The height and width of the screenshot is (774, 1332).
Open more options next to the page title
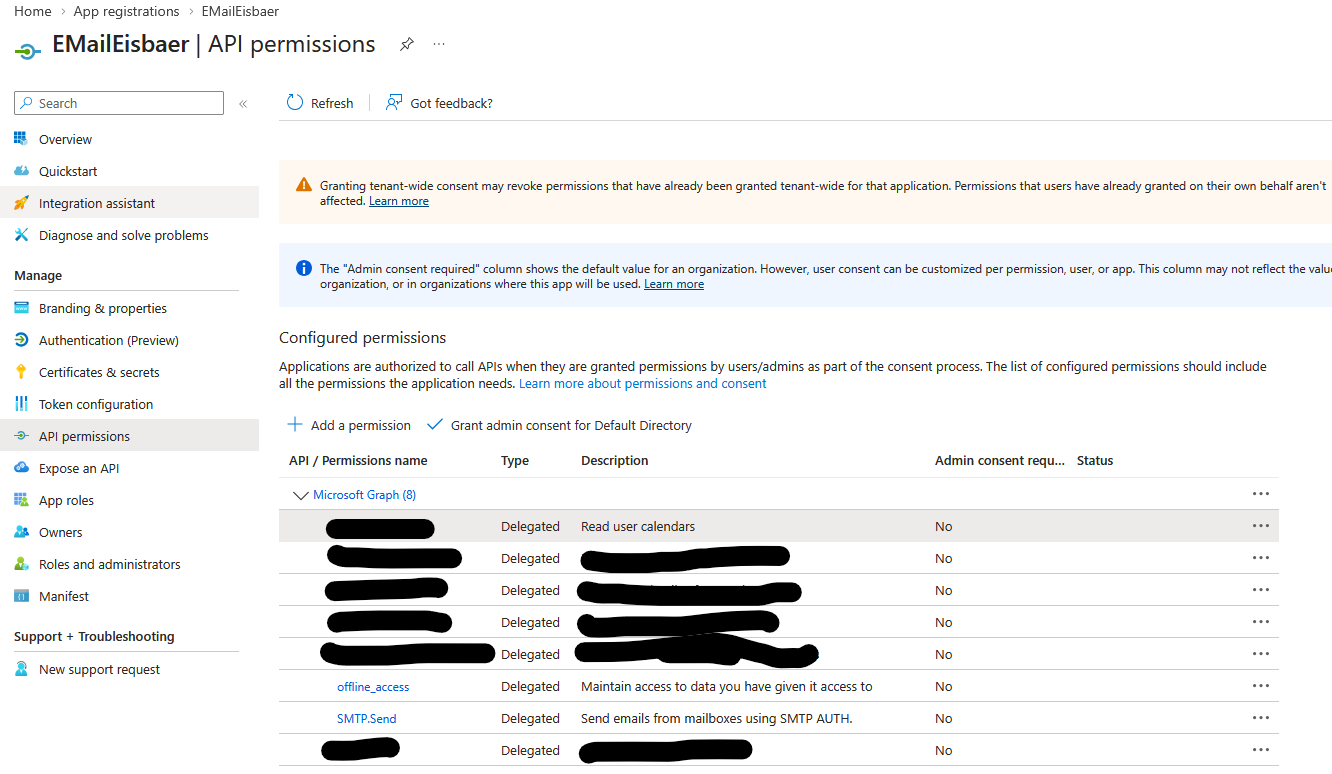pos(439,45)
